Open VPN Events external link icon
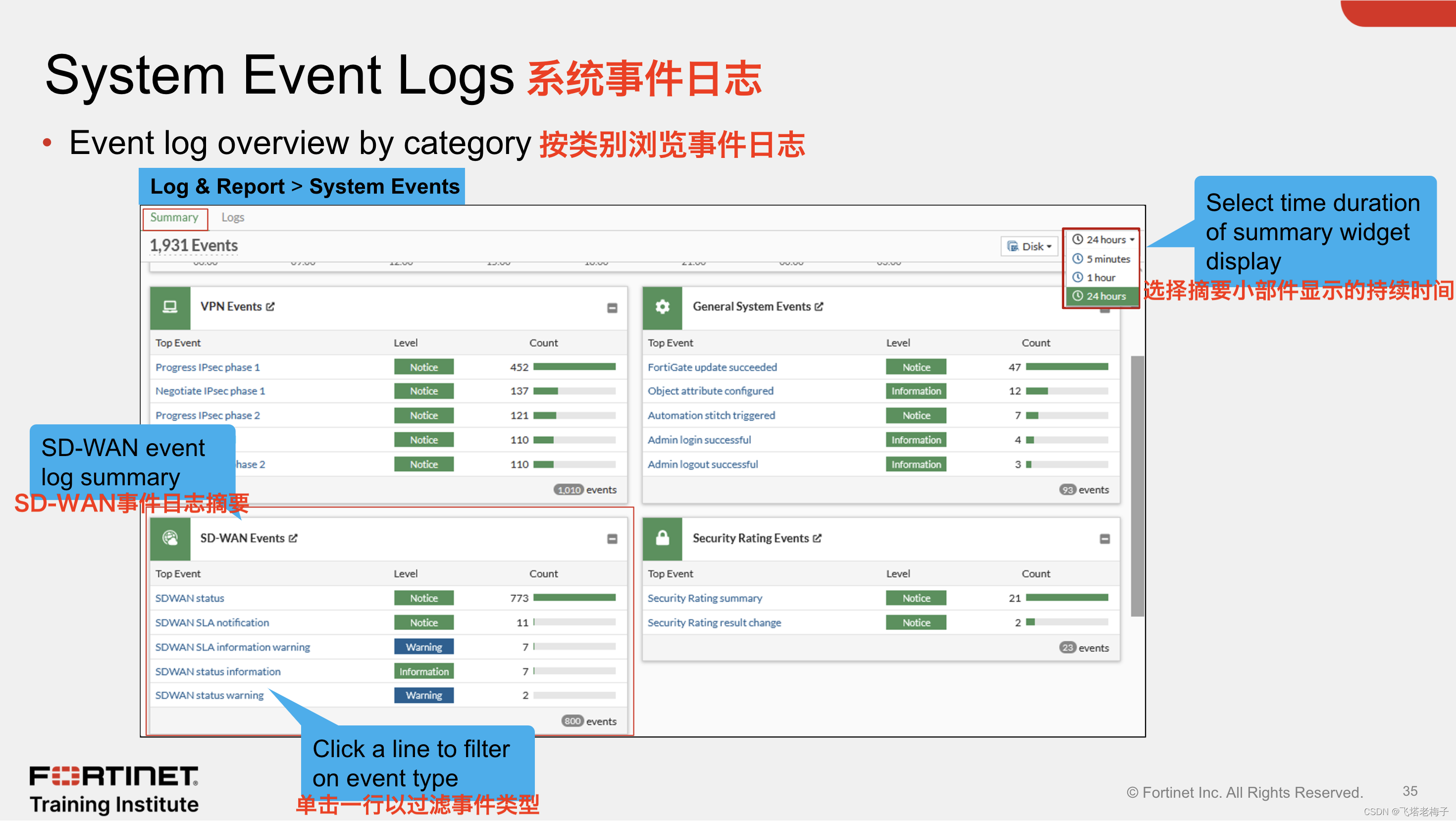Screen dimensions: 1456x821 (x=270, y=307)
